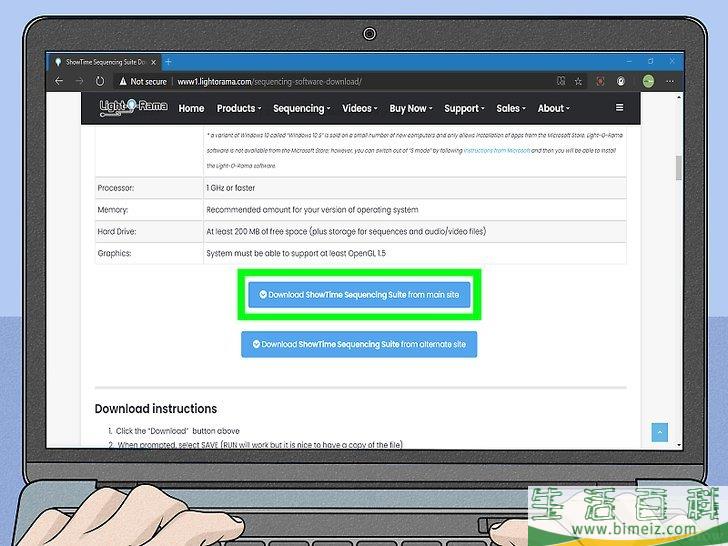
Task: Open the instructions from Microsoft link
Action: (x=497, y=150)
